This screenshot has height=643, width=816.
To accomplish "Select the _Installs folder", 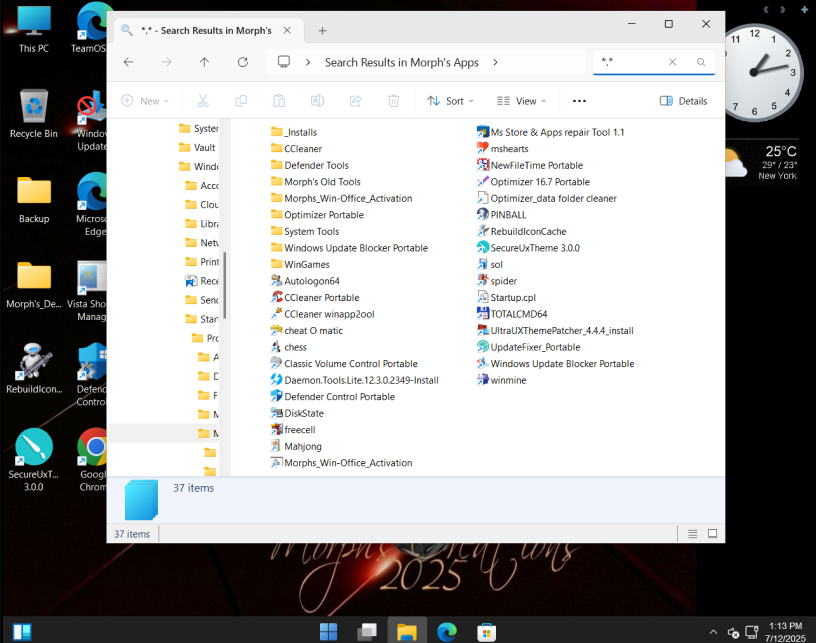I will pos(294,132).
